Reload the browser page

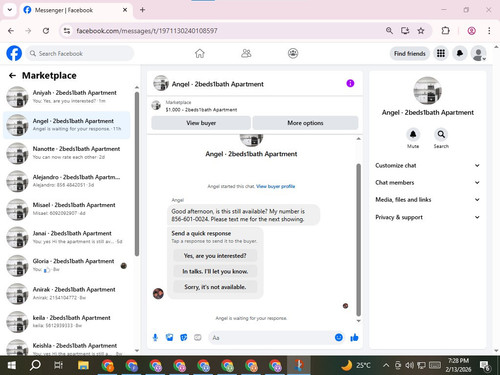pyautogui.click(x=46, y=31)
